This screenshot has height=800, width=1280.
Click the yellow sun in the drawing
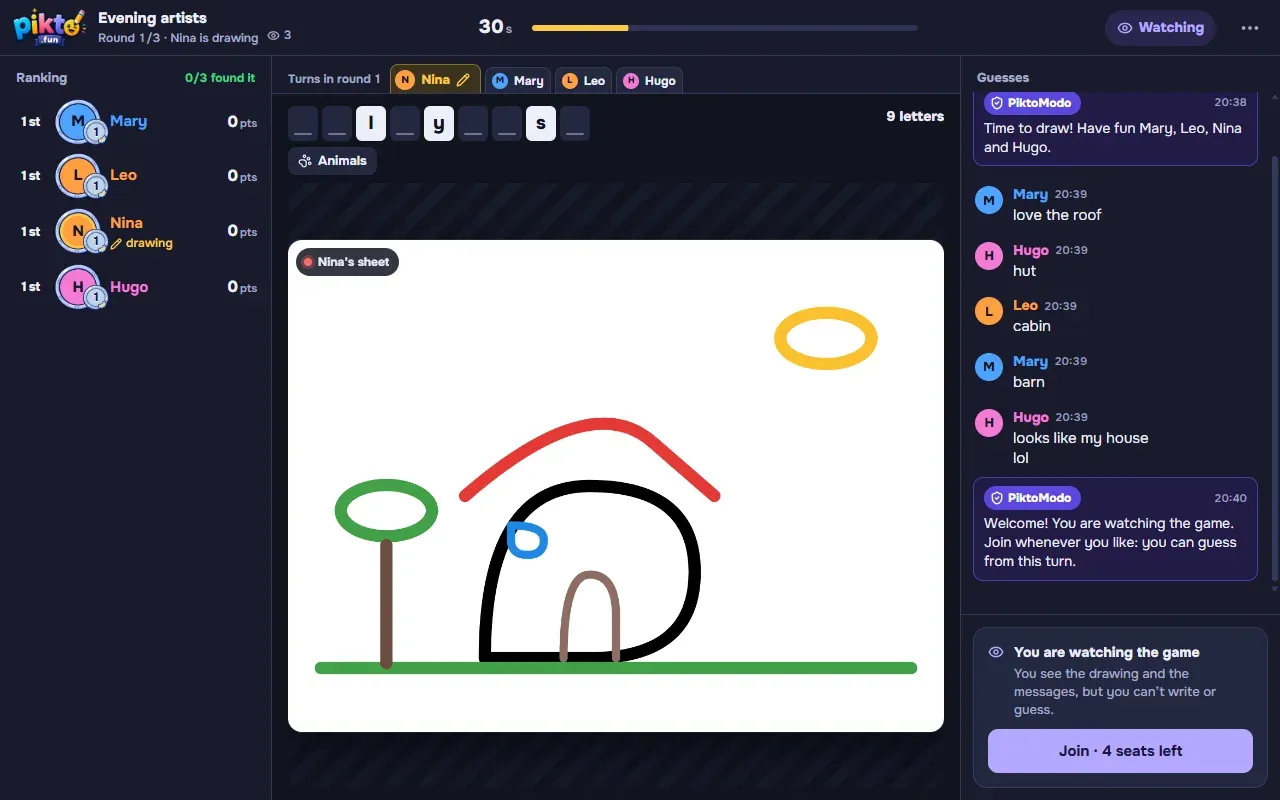(x=826, y=339)
